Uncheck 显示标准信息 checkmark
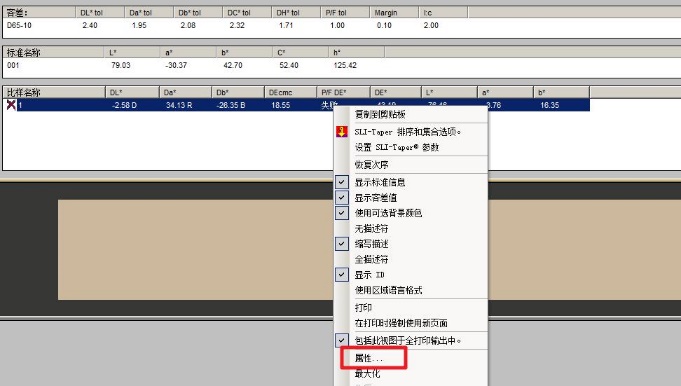Screen dimensions: 681x386 (342, 182)
